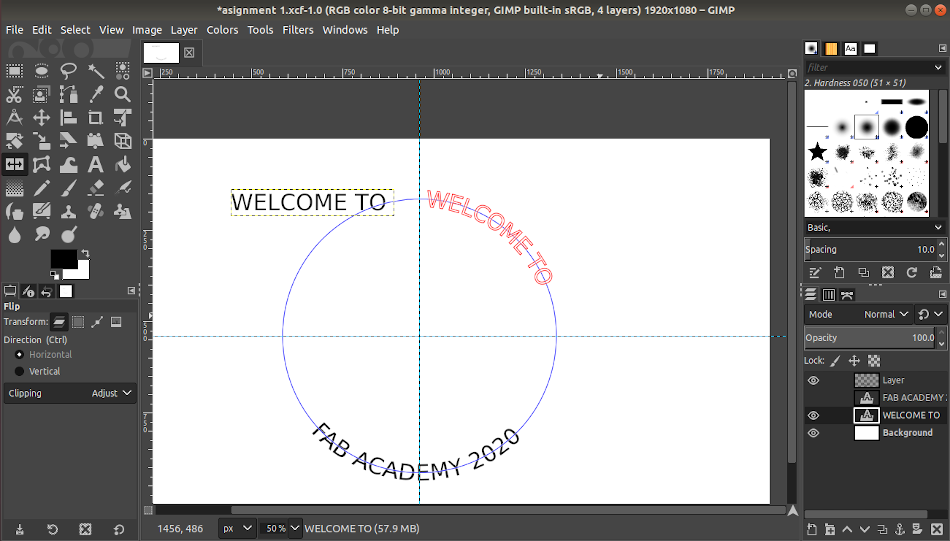The height and width of the screenshot is (541, 950).
Task: Select the Clone stamp tool
Action: tap(68, 211)
